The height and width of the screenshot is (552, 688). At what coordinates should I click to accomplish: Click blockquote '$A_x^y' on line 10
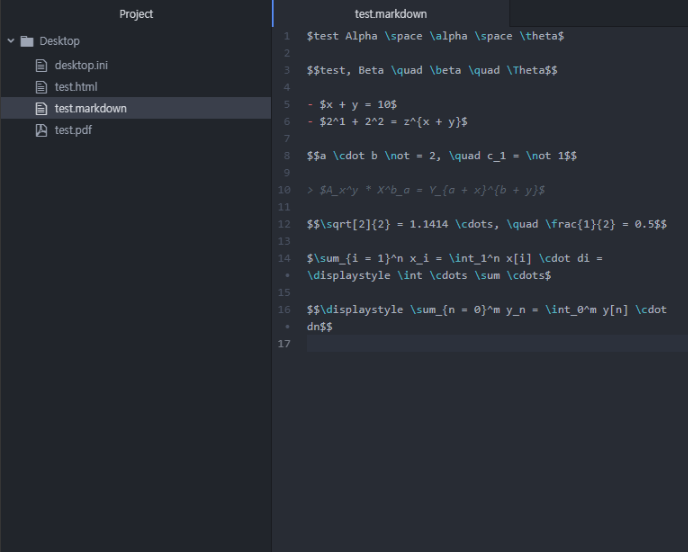click(x=339, y=190)
